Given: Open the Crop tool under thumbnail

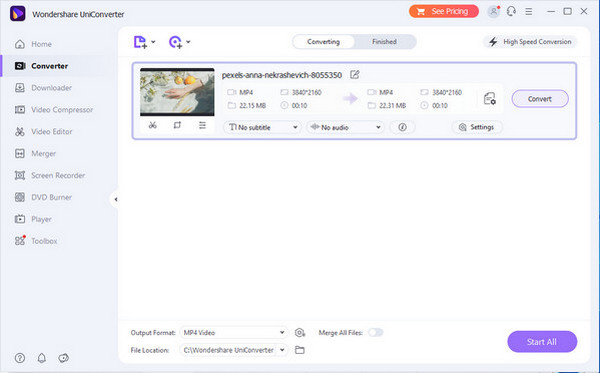Looking at the screenshot, I should [177, 125].
